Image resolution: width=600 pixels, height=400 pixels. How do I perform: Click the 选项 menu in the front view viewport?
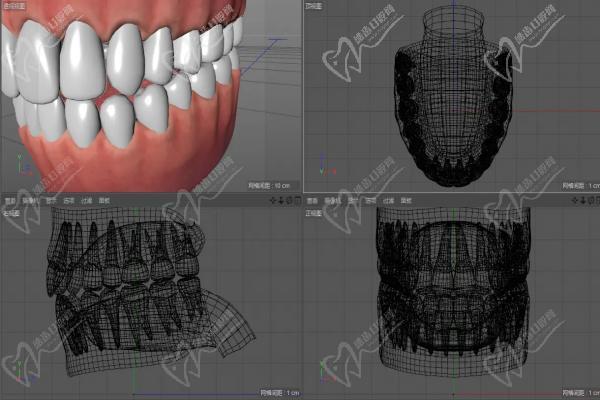[368, 200]
